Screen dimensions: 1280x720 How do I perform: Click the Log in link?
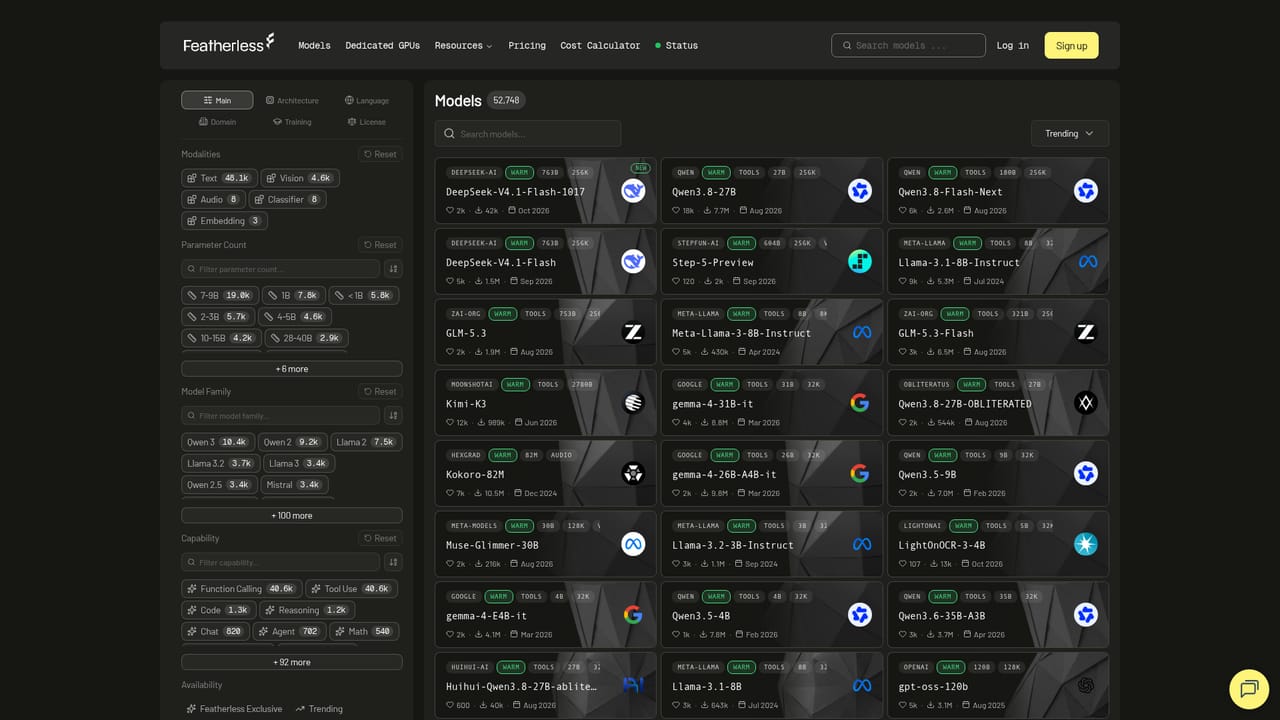(x=1012, y=45)
